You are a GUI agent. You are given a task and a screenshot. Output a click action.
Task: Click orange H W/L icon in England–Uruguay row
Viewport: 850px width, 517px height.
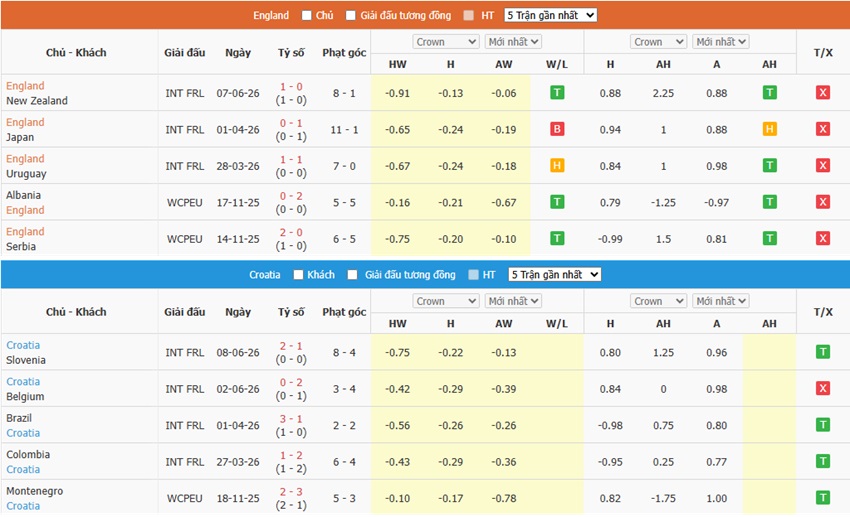tap(557, 165)
